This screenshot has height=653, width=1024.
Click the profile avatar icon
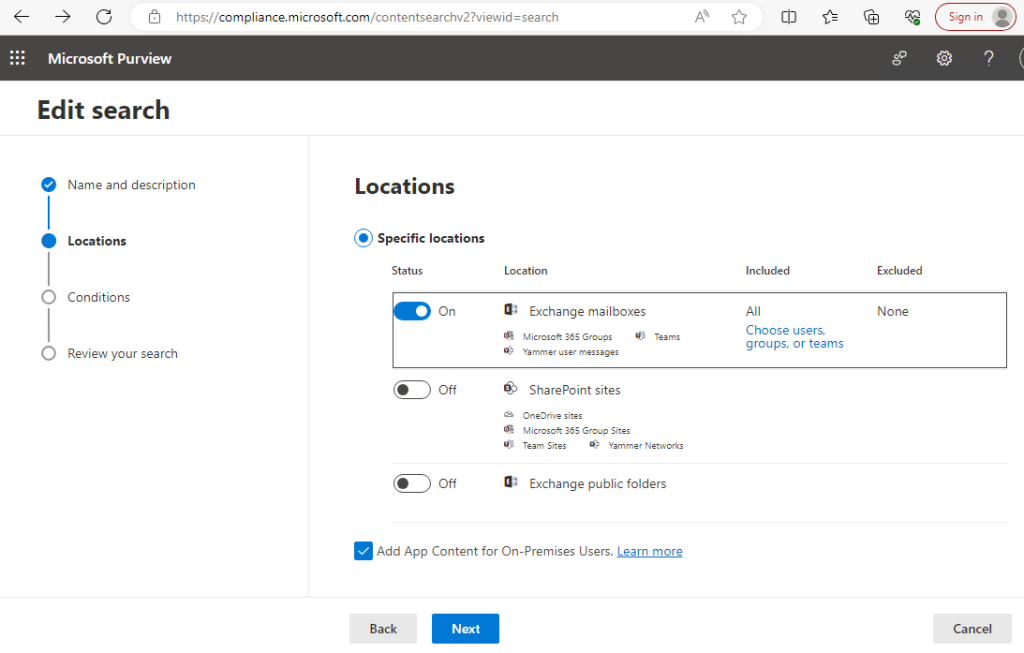[1002, 17]
